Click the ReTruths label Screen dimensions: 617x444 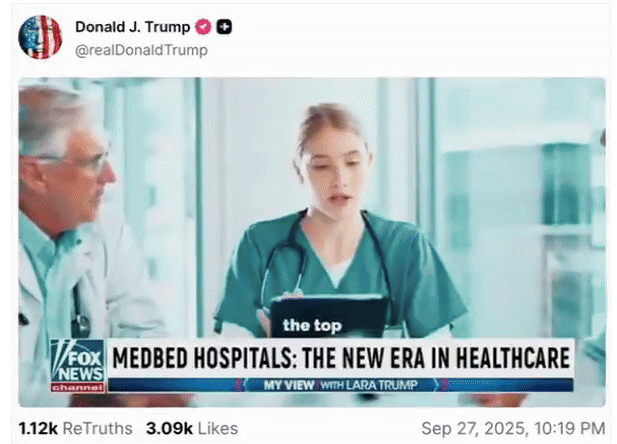[x=98, y=428]
